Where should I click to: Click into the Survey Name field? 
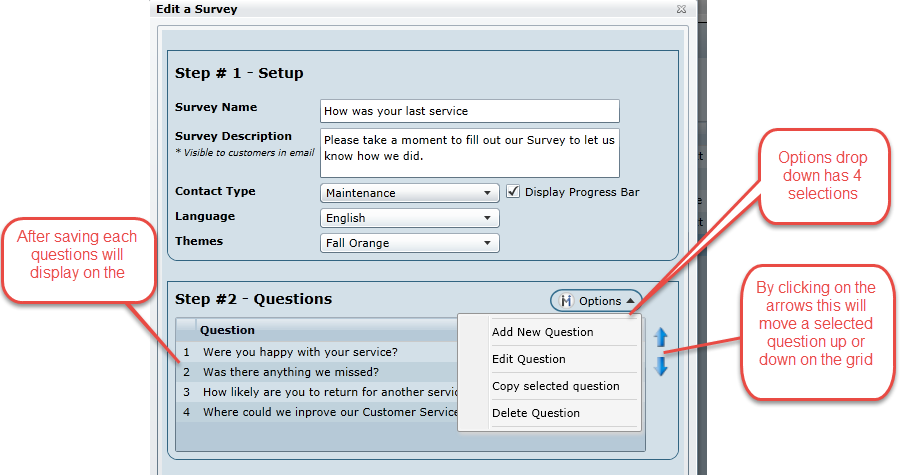point(469,111)
